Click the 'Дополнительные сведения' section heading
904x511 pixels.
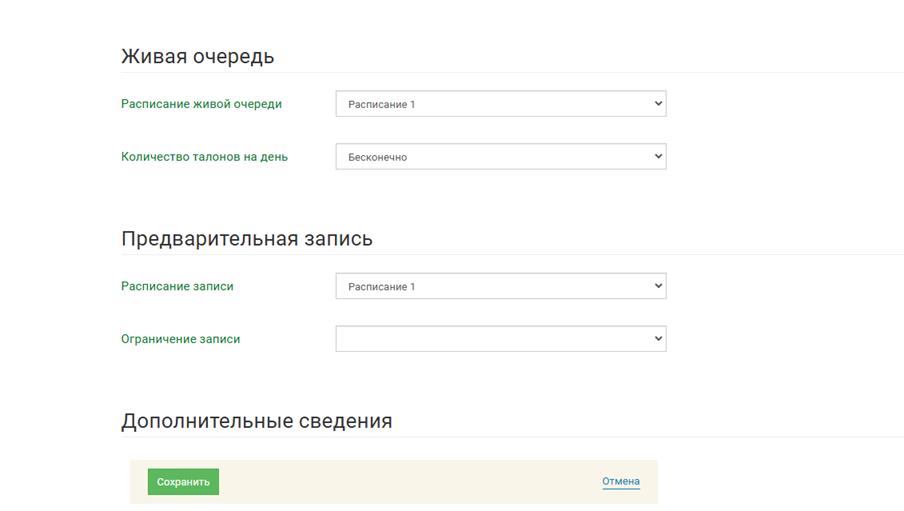click(x=256, y=421)
